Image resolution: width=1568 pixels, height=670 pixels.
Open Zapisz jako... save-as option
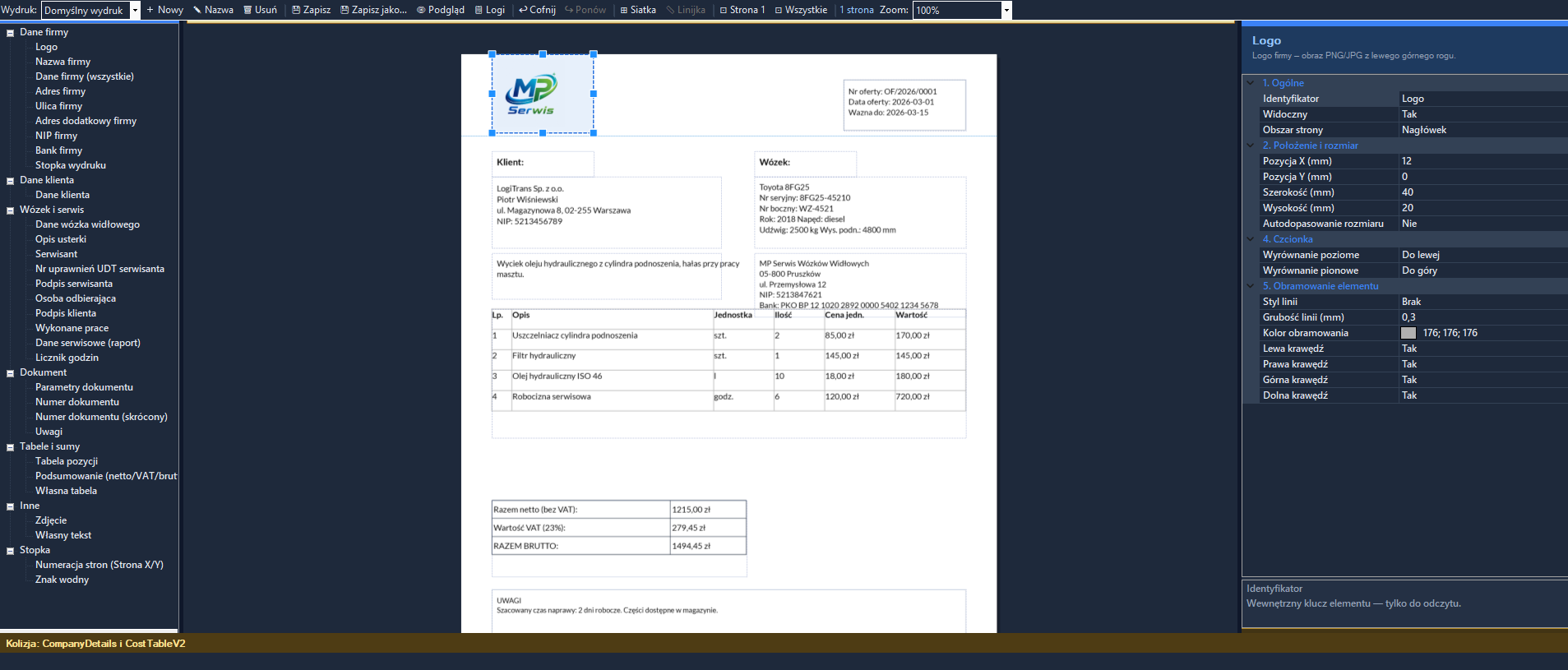[x=372, y=10]
